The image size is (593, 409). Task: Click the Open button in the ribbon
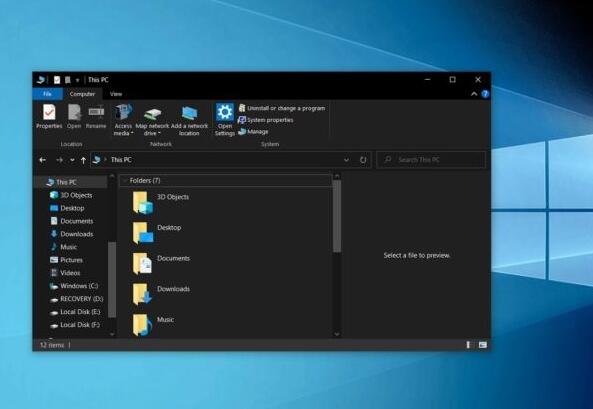[74, 117]
